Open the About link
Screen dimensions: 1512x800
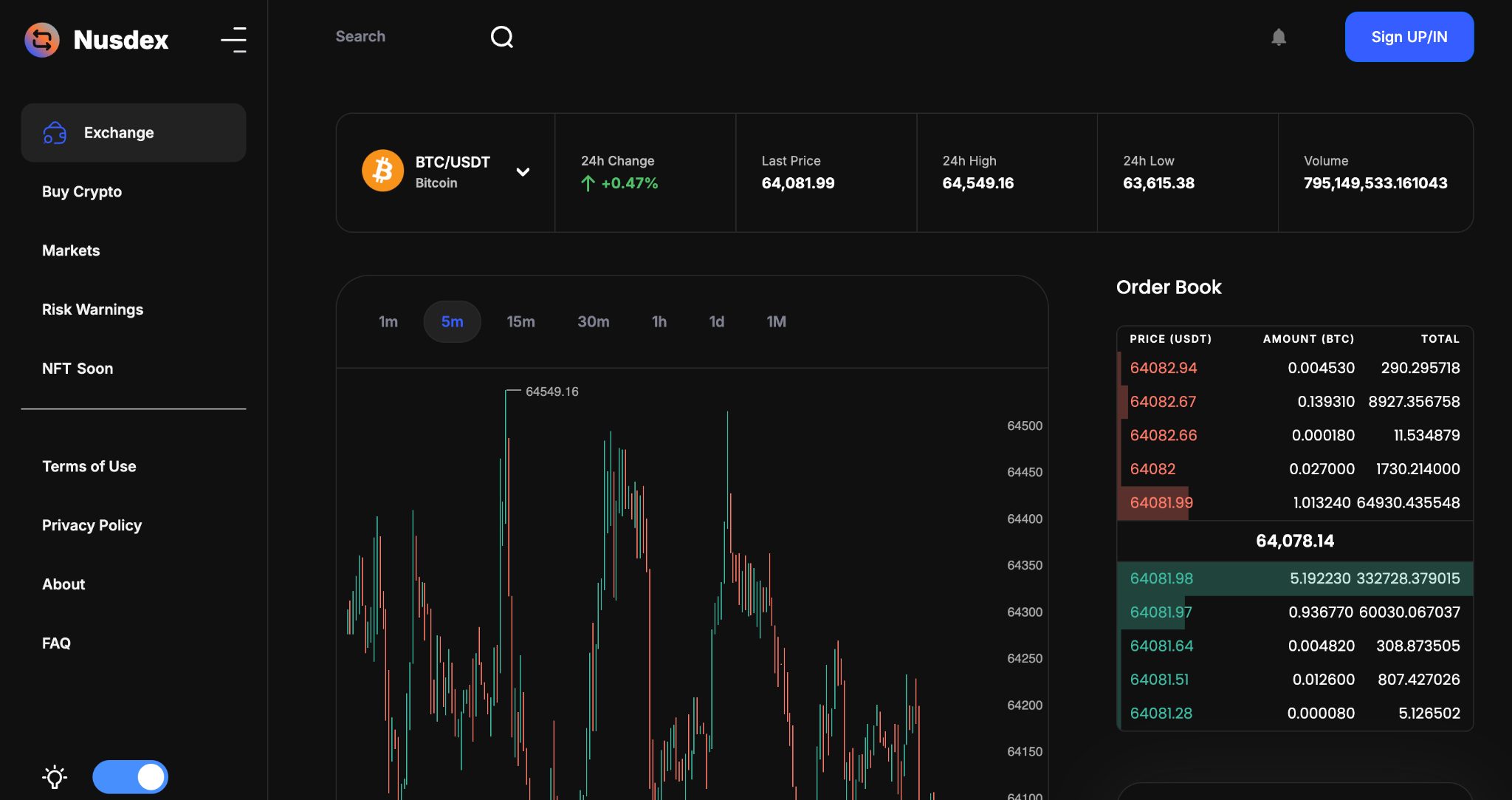63,584
